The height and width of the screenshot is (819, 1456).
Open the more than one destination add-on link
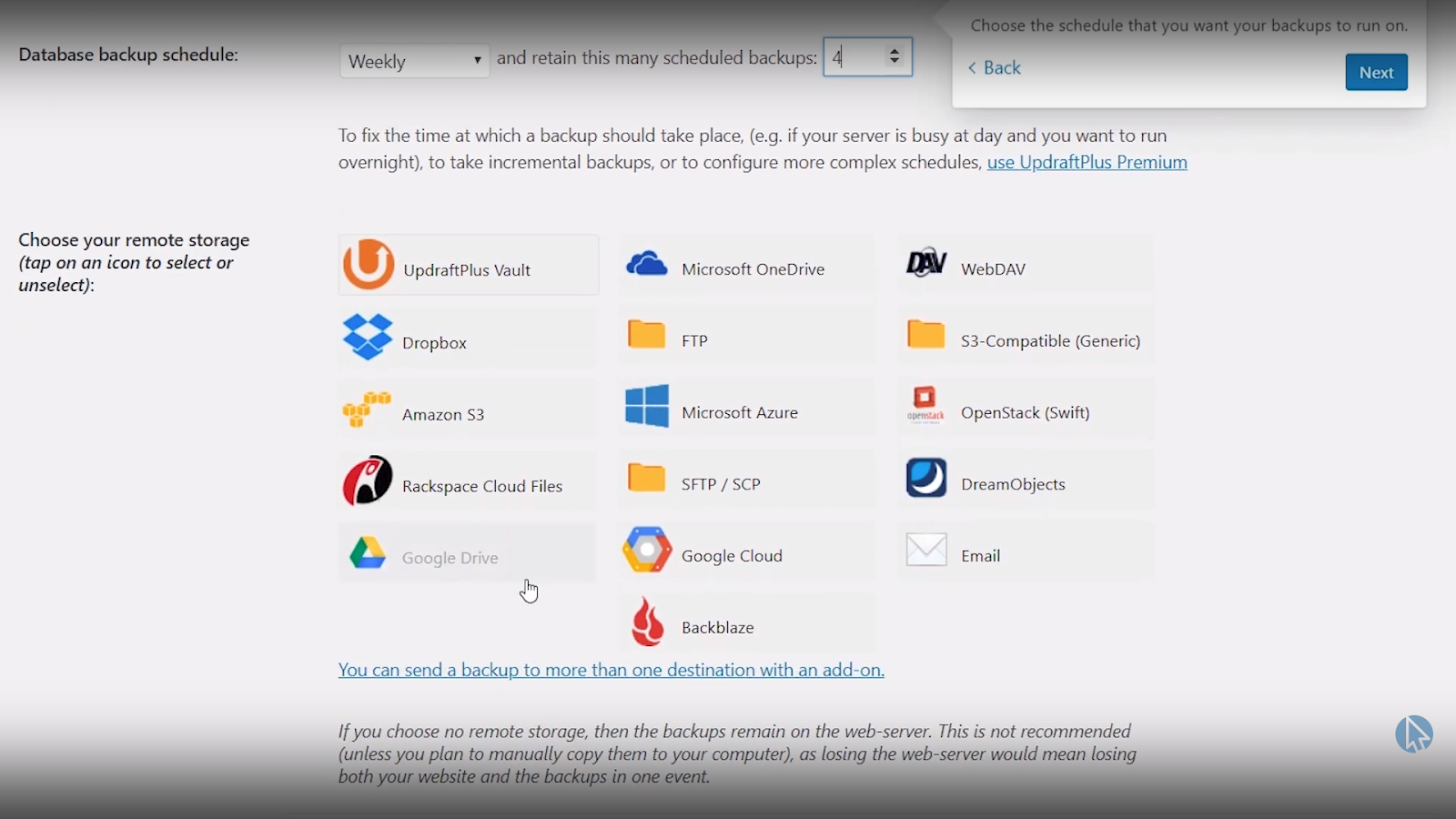click(x=612, y=670)
